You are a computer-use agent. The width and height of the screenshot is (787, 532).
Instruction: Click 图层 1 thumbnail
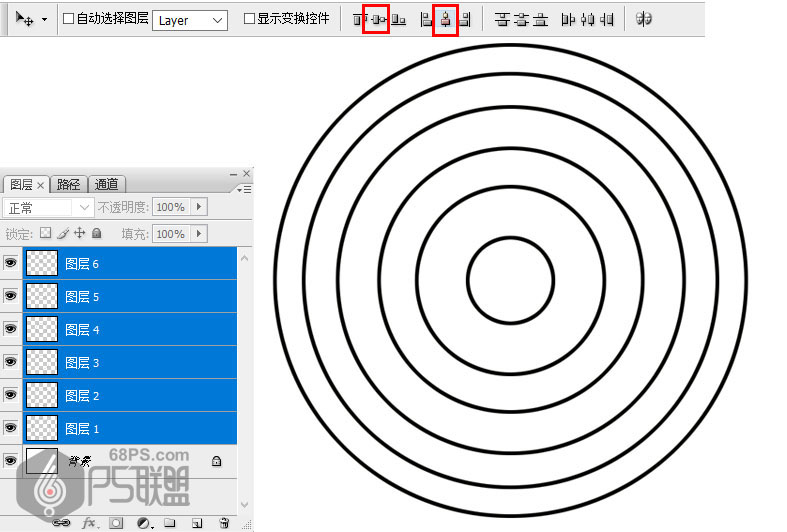[x=42, y=428]
